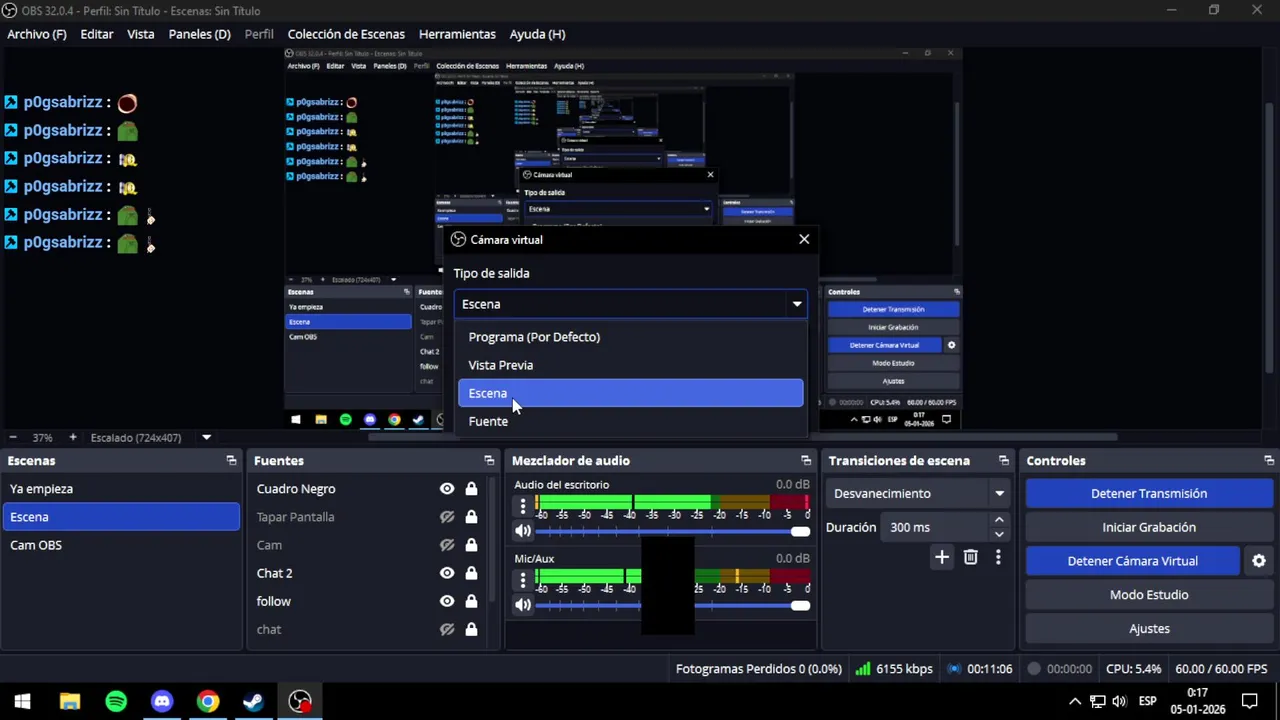Pop out the Fuentes dock
The height and width of the screenshot is (720, 1280).
pyautogui.click(x=489, y=461)
